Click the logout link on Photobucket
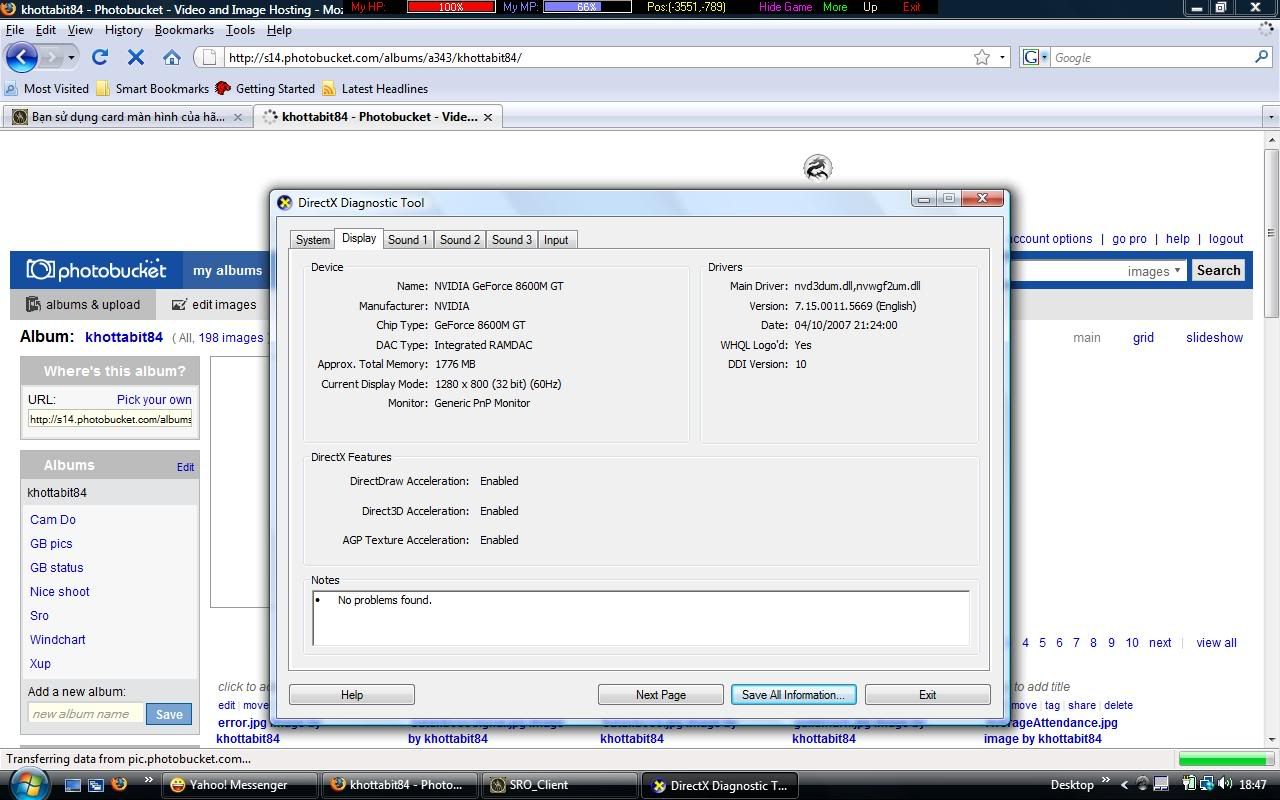This screenshot has width=1280, height=800. pos(1226,239)
